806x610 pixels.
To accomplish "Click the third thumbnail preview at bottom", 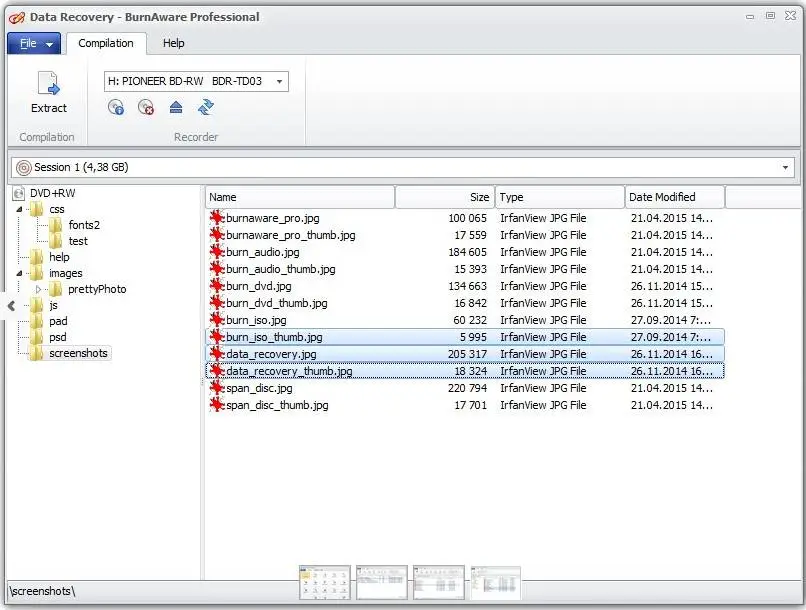I will tap(438, 582).
